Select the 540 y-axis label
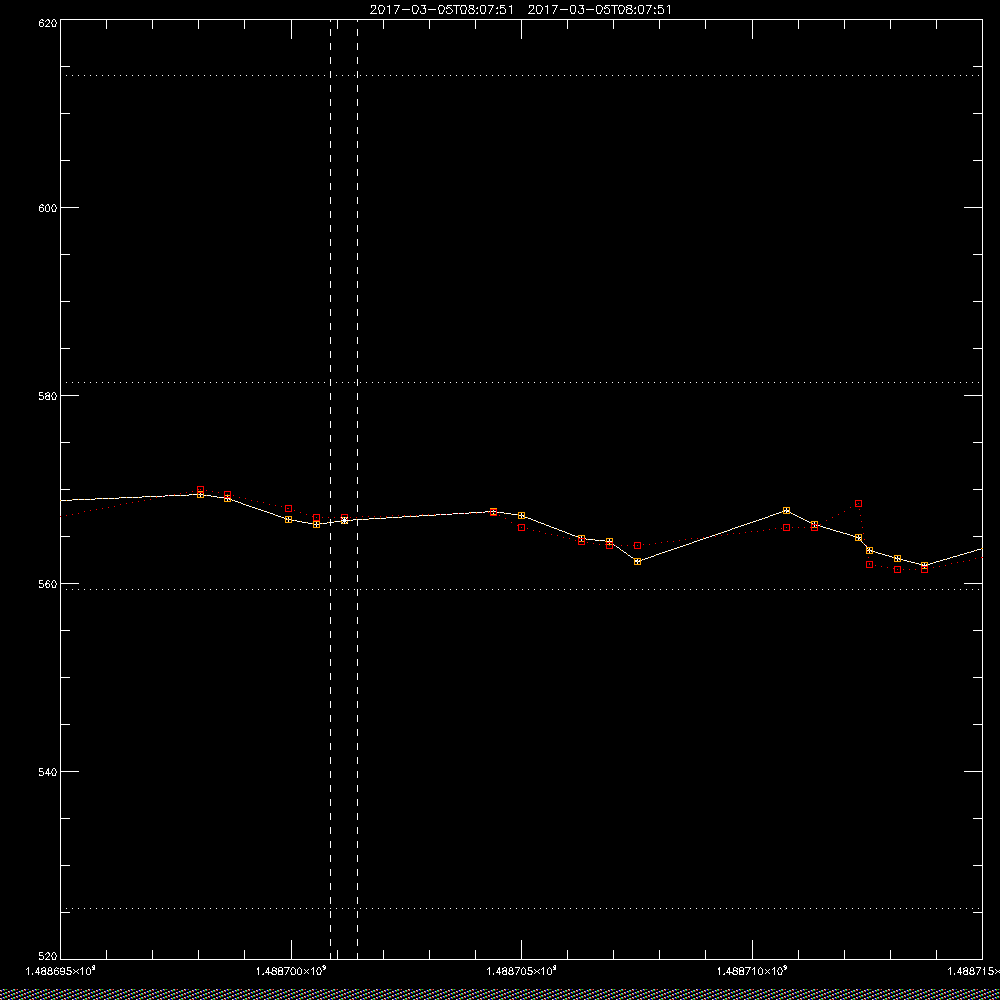The width and height of the screenshot is (1000, 1000). (x=47, y=772)
